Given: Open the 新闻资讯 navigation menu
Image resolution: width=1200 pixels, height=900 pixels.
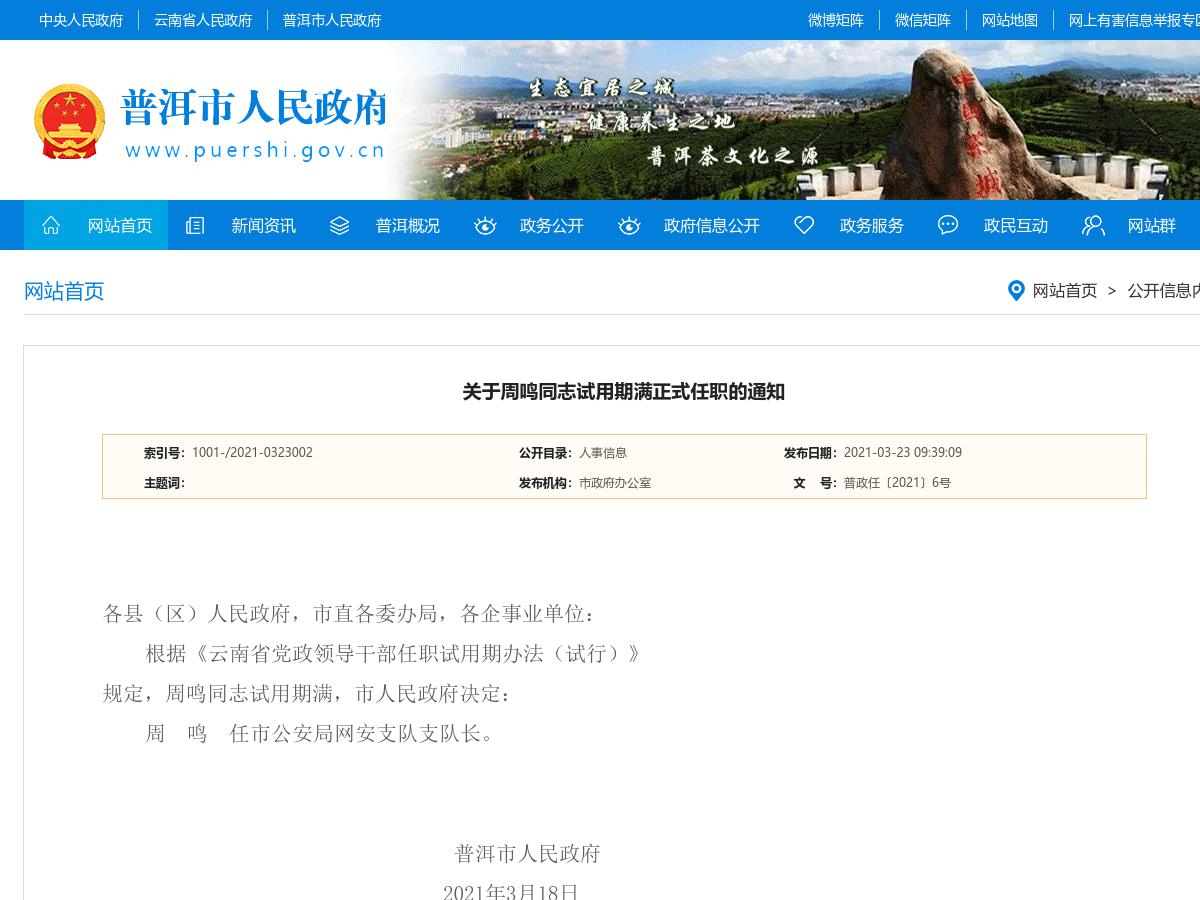Looking at the screenshot, I should tap(263, 225).
